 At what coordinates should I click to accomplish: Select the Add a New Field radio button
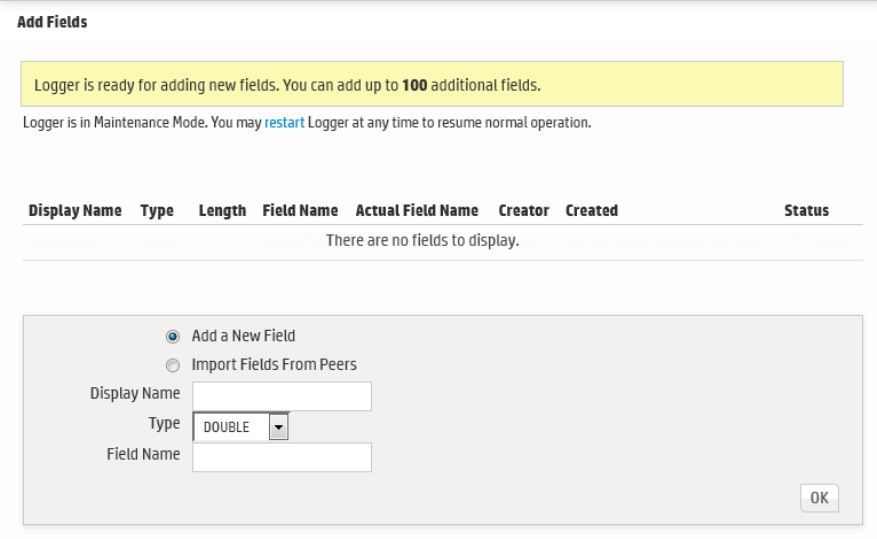click(x=173, y=337)
